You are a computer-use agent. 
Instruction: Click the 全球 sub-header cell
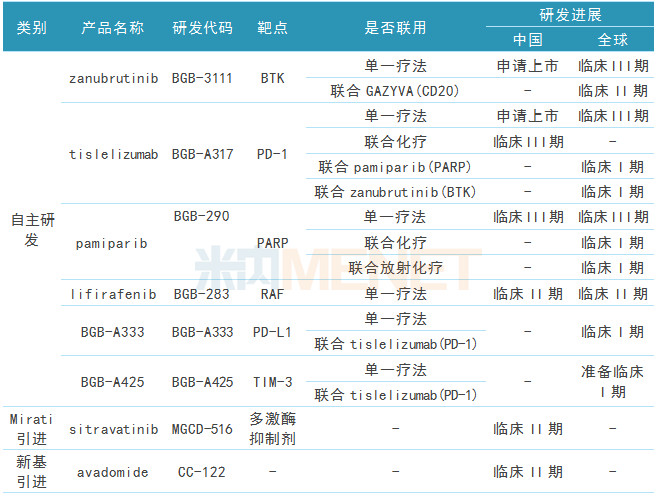[613, 40]
